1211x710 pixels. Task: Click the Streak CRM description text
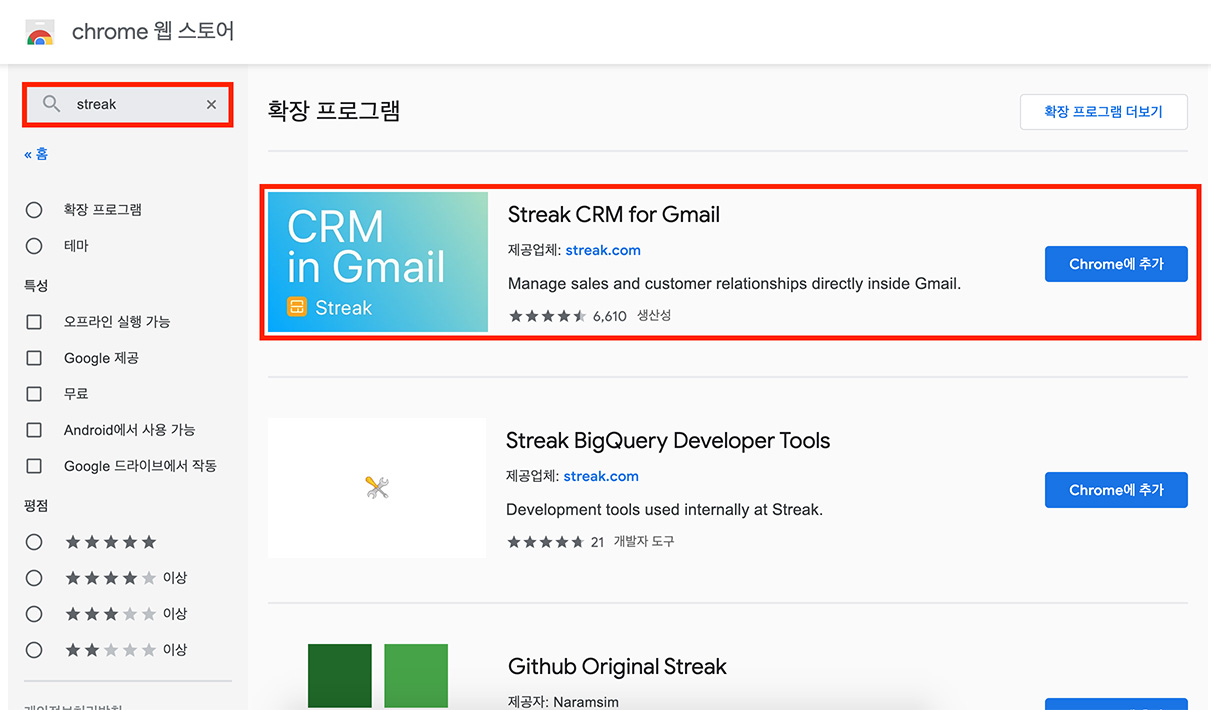tap(734, 284)
